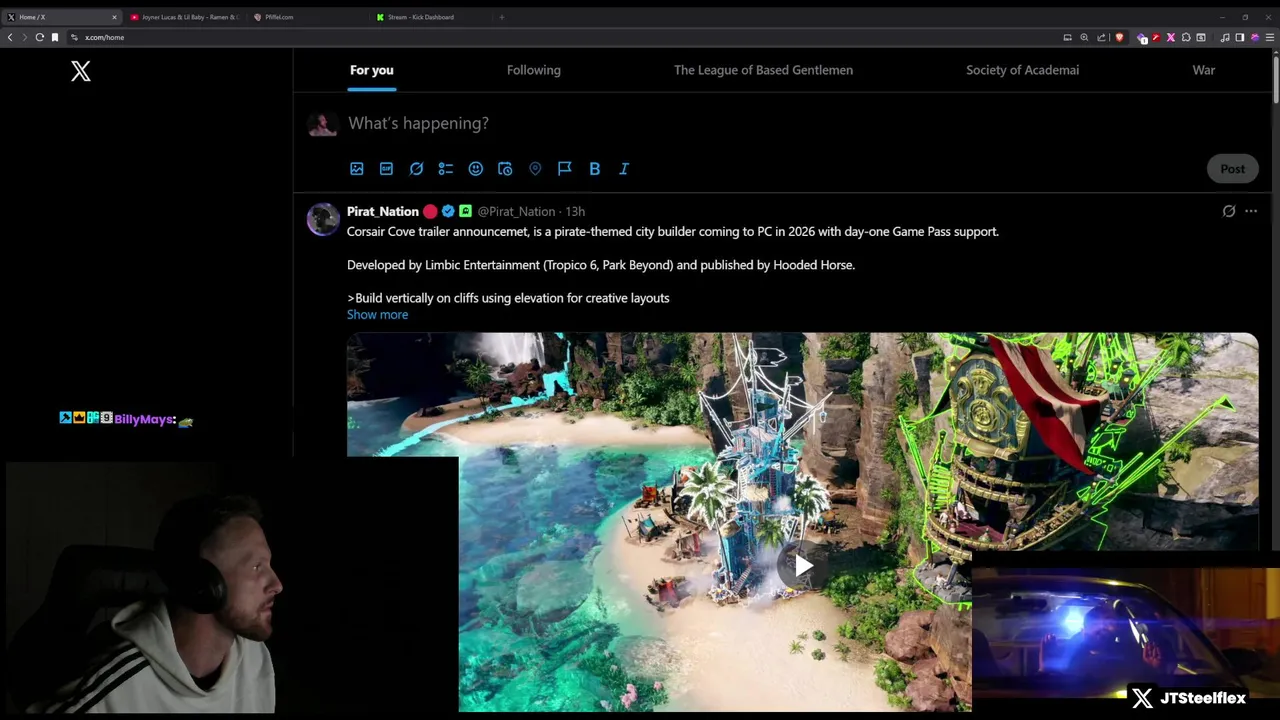
Task: Click the share icon in address bar
Action: 1101,37
